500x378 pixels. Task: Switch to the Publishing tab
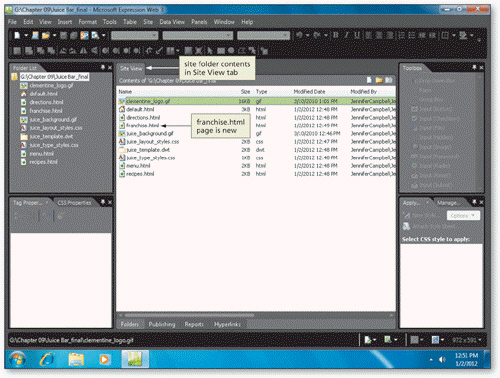pos(162,324)
